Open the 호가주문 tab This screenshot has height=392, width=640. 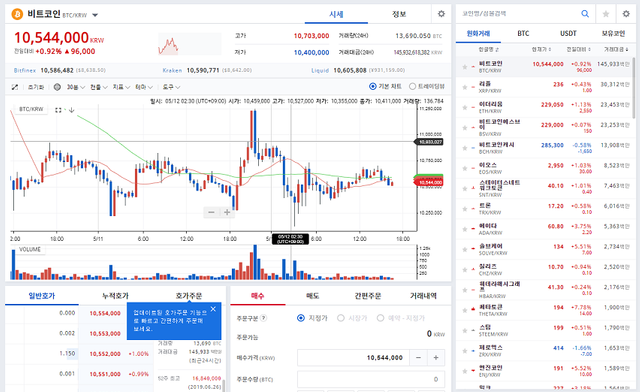[189, 296]
